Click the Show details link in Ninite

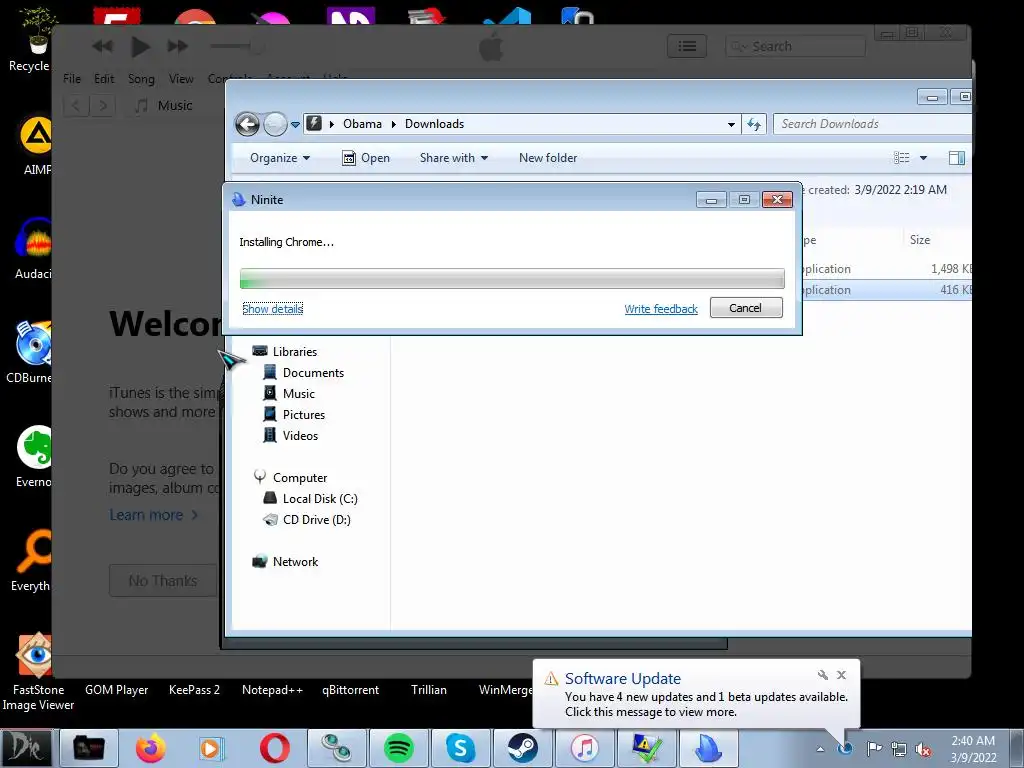(x=272, y=308)
